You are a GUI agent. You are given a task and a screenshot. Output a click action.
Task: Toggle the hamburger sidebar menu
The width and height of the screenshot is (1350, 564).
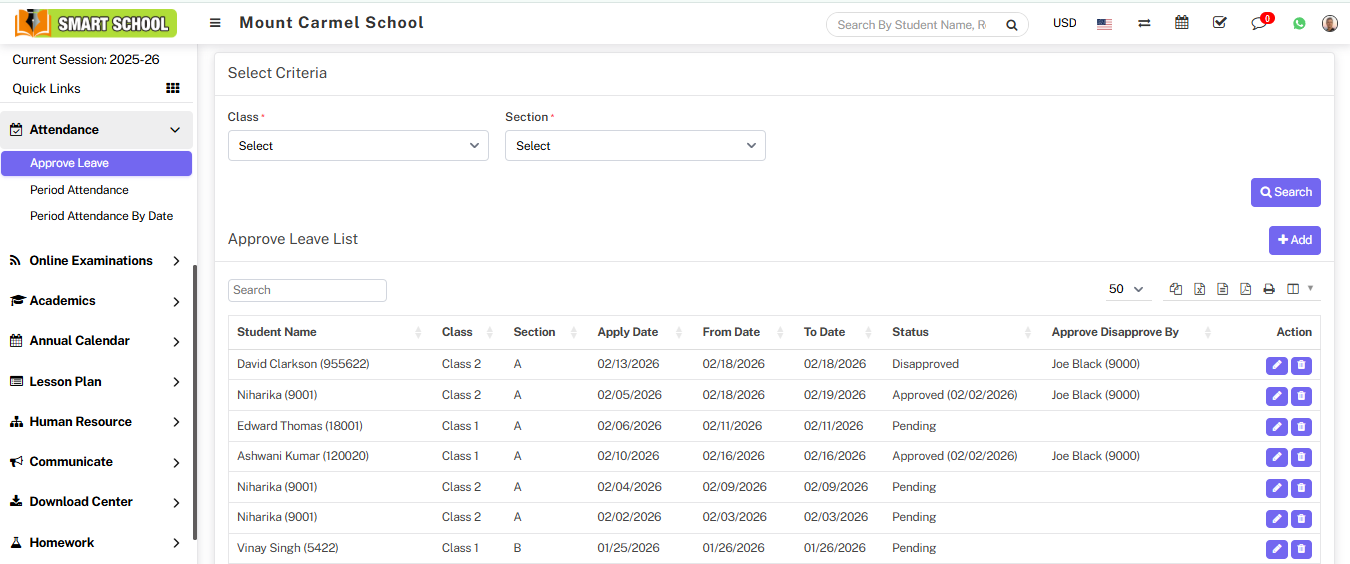pos(215,23)
